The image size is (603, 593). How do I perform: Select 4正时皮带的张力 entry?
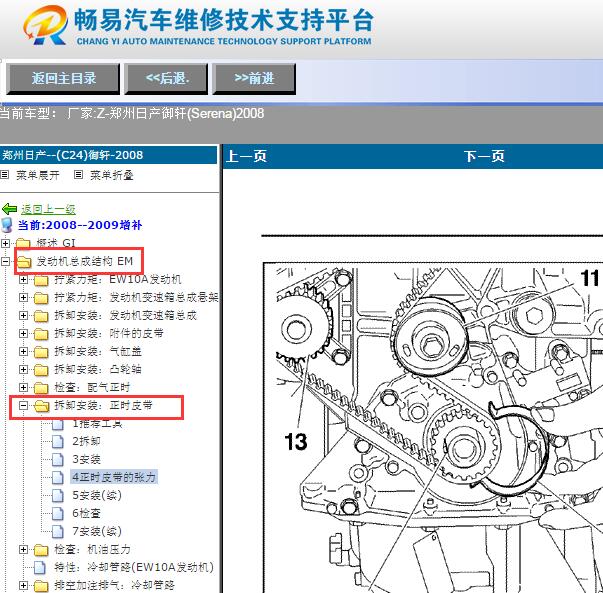point(114,477)
